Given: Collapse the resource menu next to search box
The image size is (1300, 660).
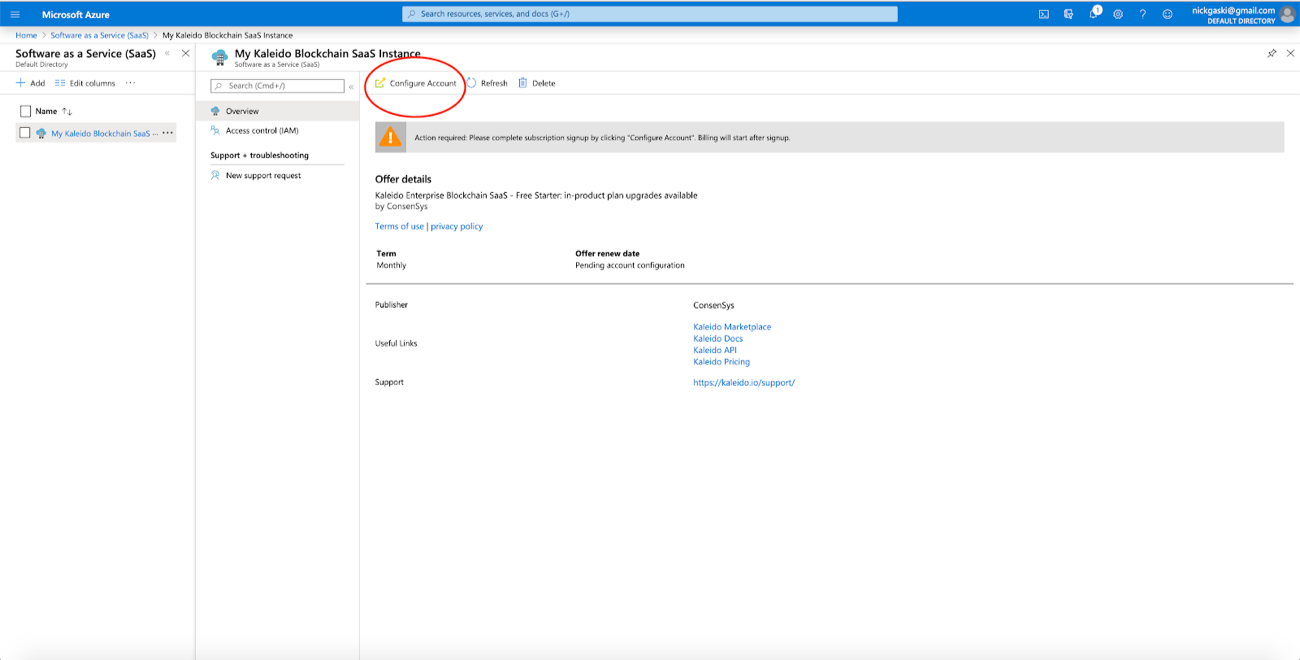Looking at the screenshot, I should (x=351, y=86).
